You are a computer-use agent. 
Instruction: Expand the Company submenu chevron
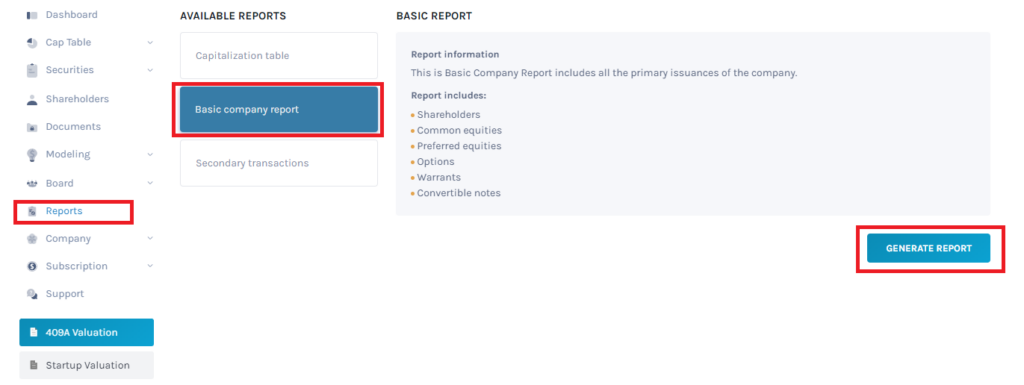click(x=150, y=239)
